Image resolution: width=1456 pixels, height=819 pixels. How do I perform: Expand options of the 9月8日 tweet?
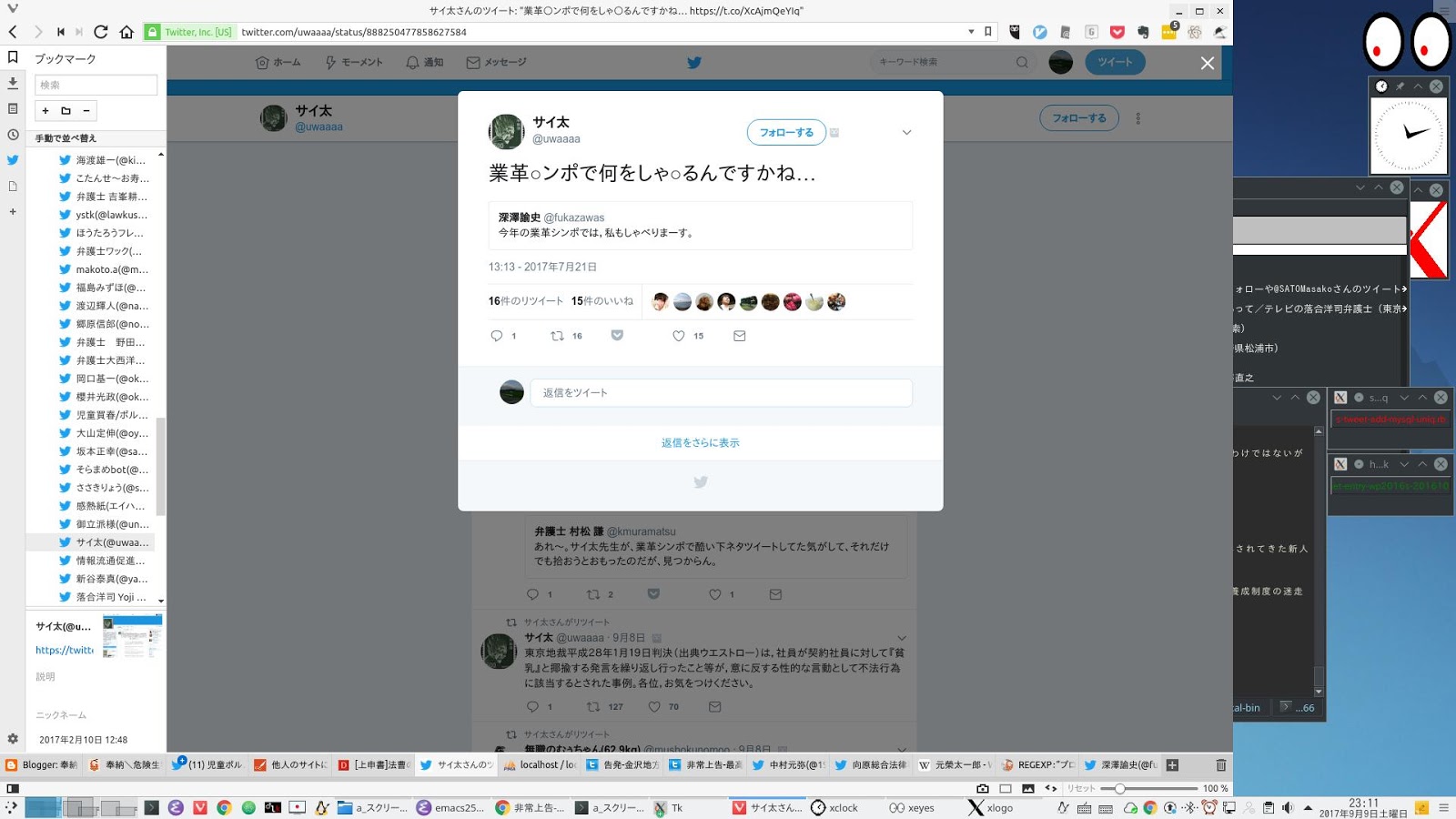click(x=902, y=638)
